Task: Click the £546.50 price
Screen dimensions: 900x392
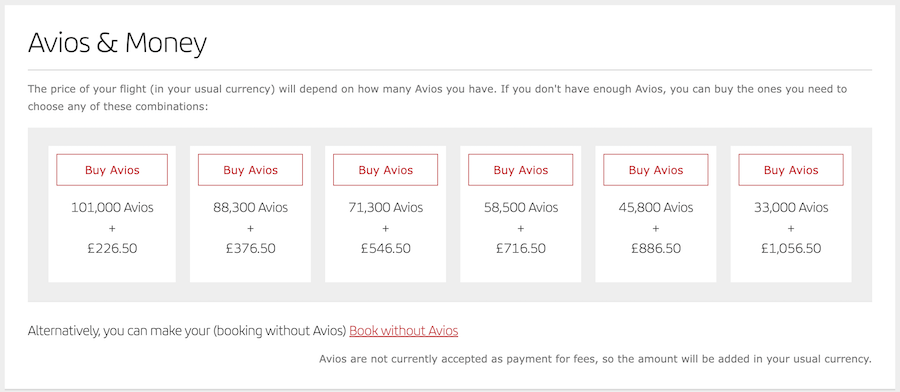Action: point(385,249)
